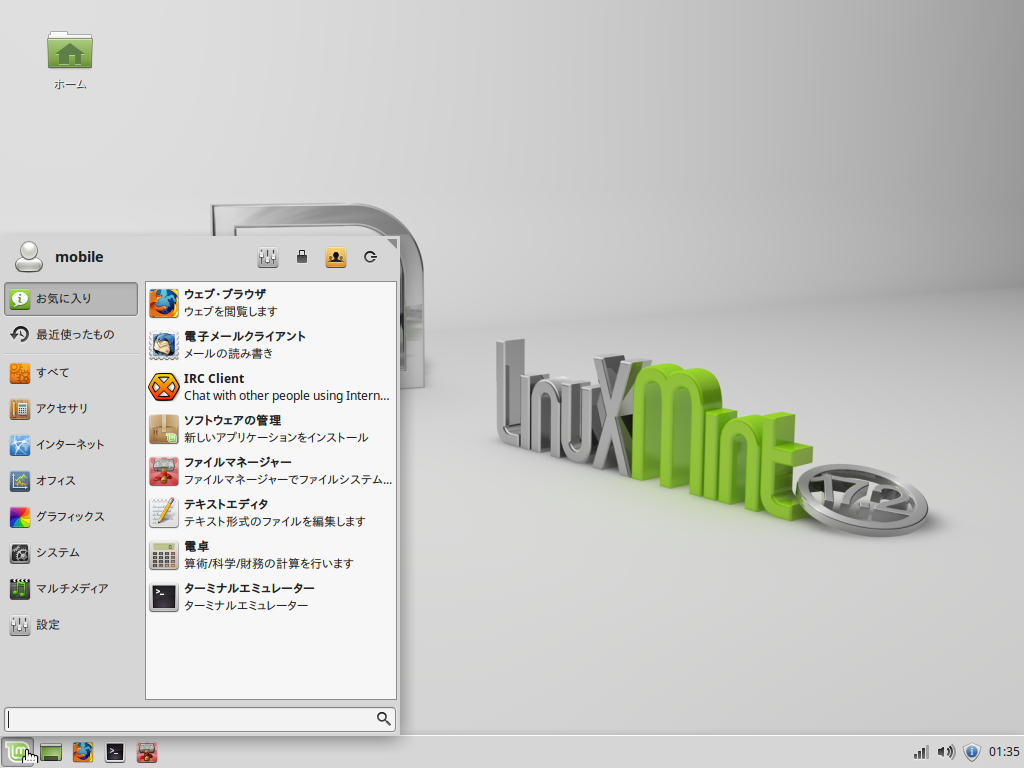Launch テキストエディタ text editor entry

271,513
